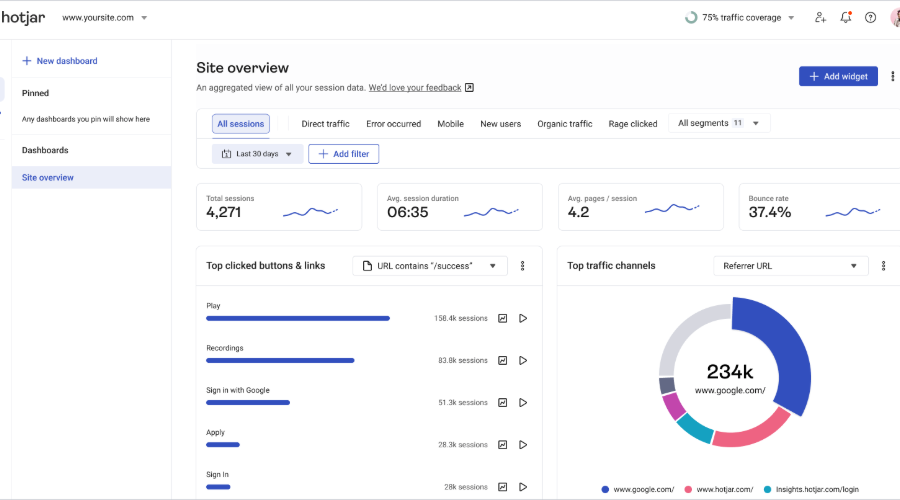
Task: Select the All sessions segment
Action: coord(241,124)
